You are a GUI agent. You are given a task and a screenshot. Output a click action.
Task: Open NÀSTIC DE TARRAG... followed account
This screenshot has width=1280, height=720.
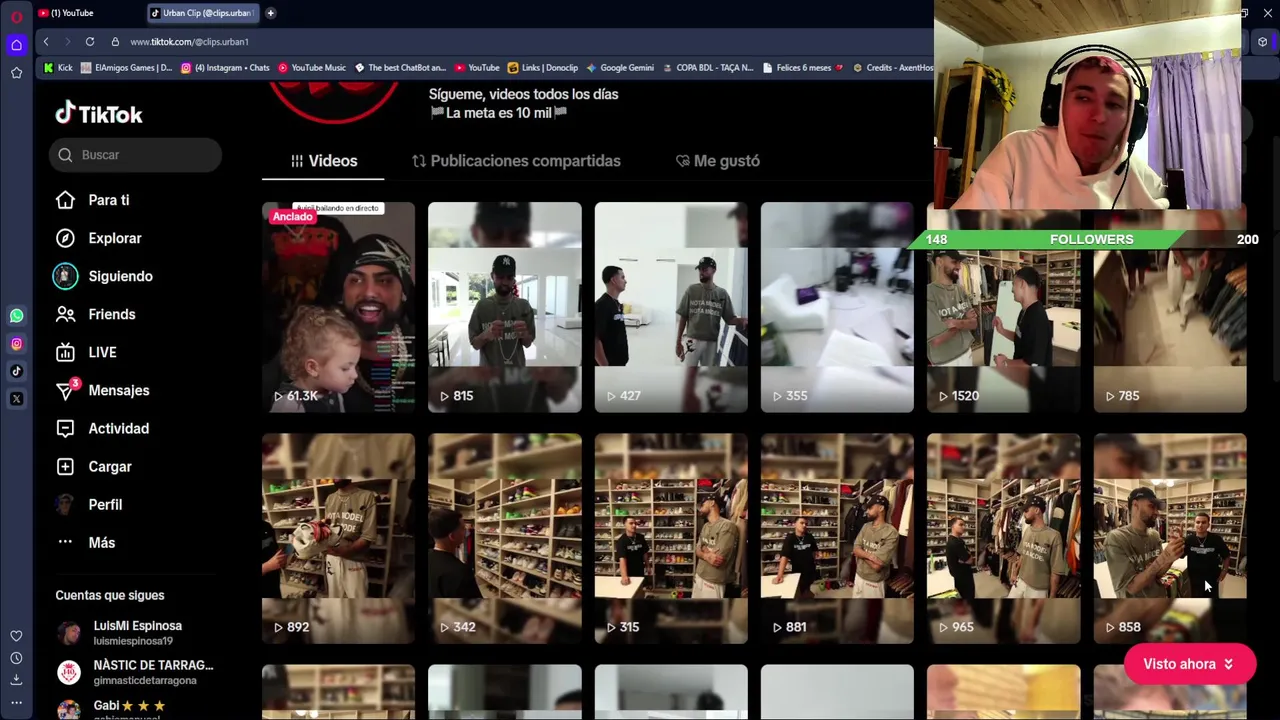(x=133, y=672)
